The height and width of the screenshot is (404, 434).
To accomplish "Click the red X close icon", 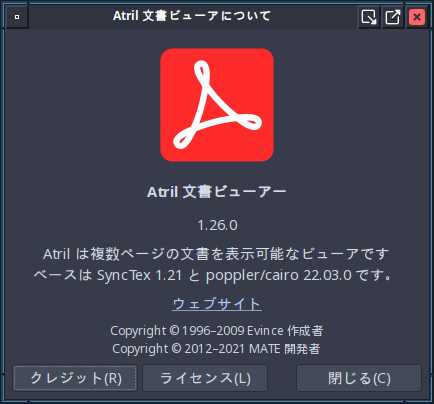I will tap(417, 17).
